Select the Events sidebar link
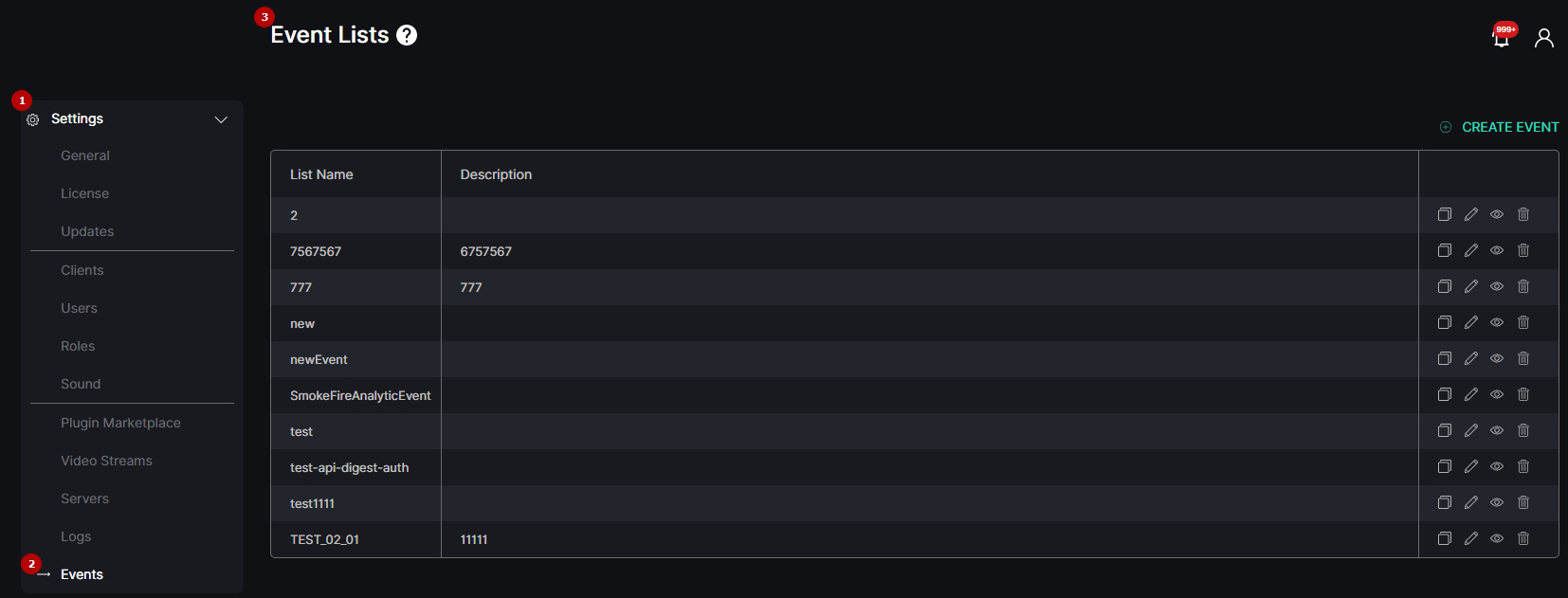The image size is (1568, 598). pos(82,574)
